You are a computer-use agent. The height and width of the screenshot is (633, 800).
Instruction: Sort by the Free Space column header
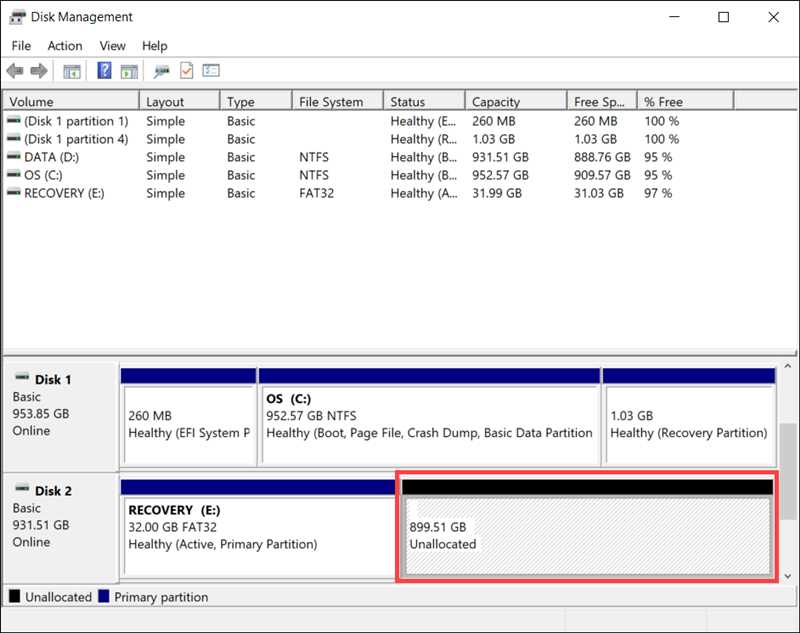[x=603, y=102]
